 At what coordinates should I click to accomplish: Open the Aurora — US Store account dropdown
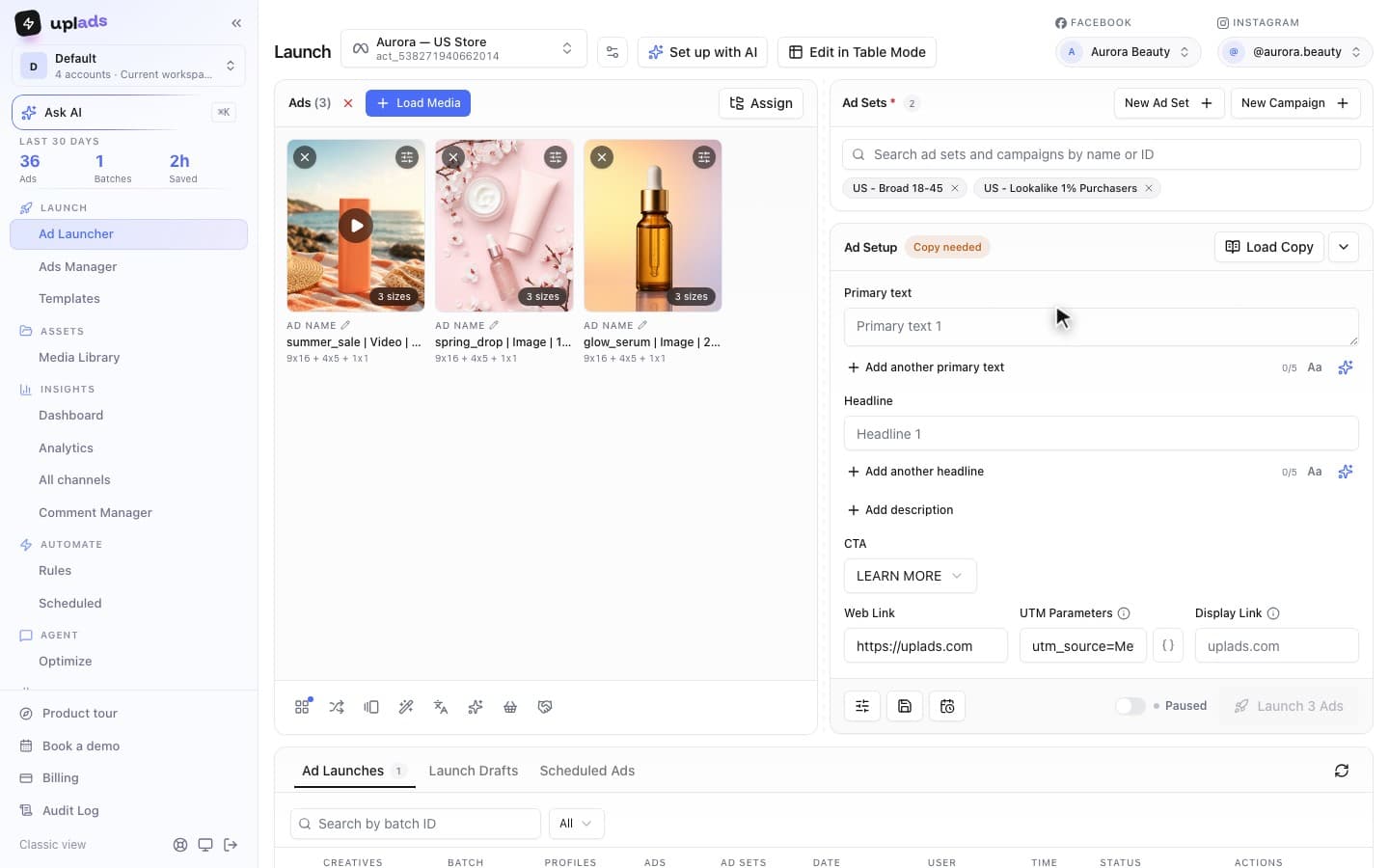click(463, 48)
